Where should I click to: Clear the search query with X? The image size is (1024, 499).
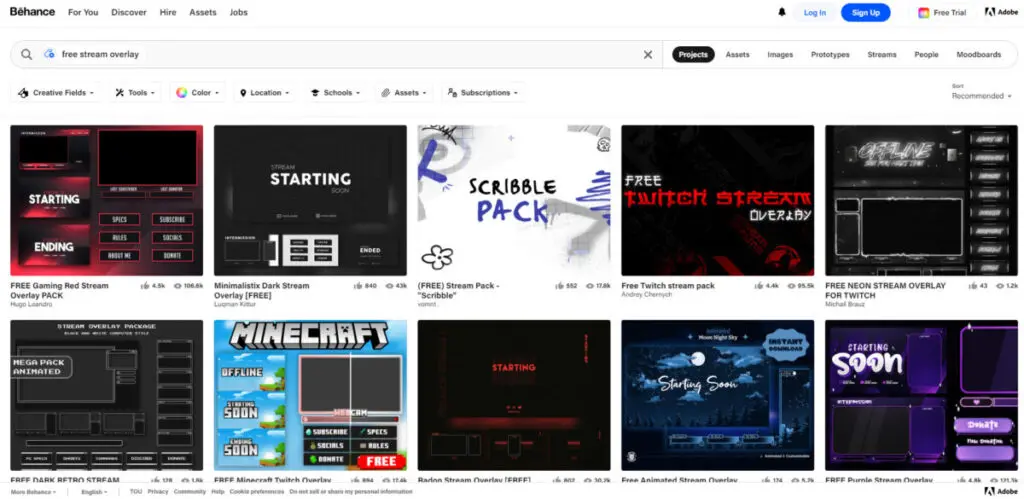(648, 55)
